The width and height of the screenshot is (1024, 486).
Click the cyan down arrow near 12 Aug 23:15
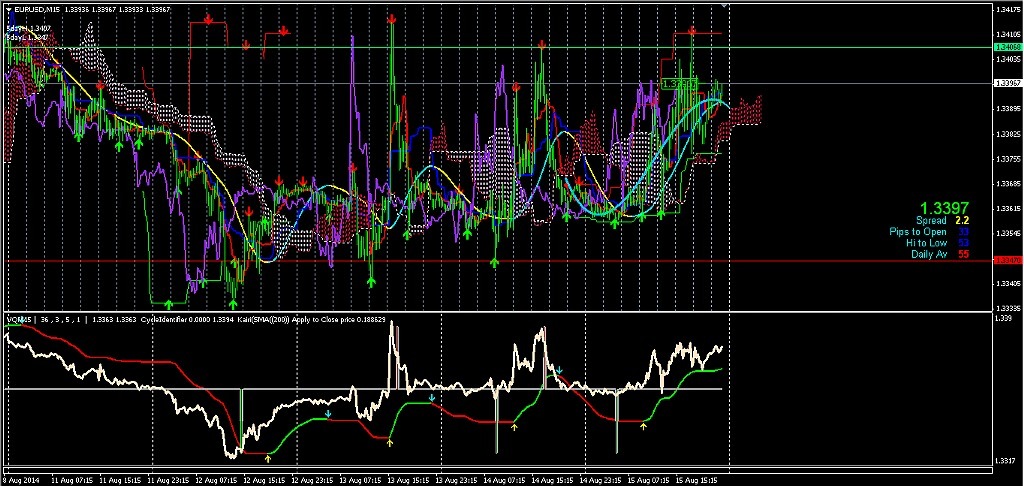point(328,413)
